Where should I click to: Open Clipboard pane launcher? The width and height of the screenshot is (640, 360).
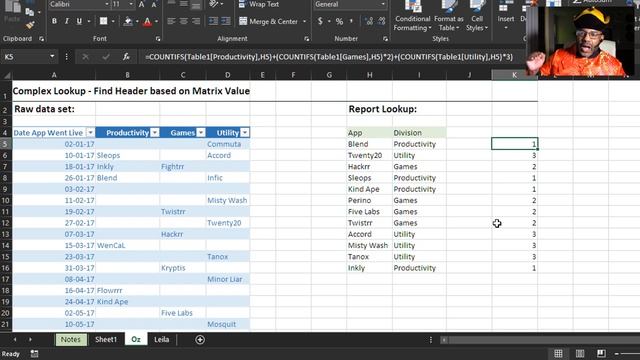[x=41, y=39]
